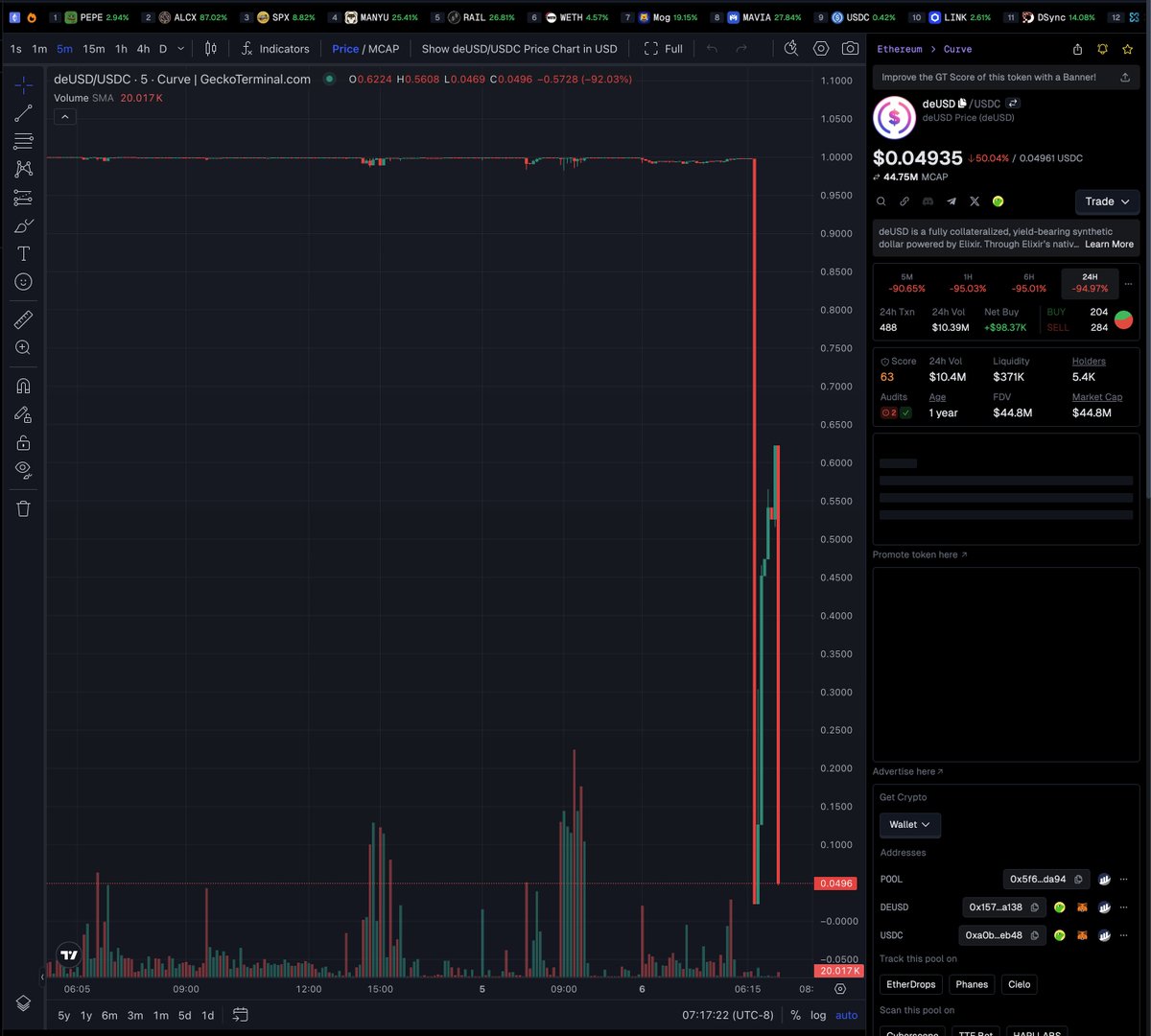Open the Ethereum breadcrumb link
This screenshot has width=1151, height=1036.
[900, 49]
